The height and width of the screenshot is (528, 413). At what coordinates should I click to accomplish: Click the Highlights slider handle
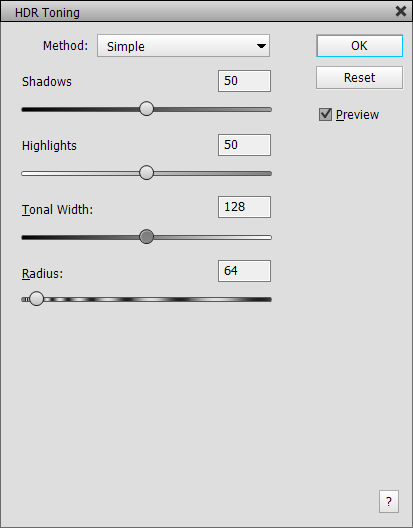(147, 173)
